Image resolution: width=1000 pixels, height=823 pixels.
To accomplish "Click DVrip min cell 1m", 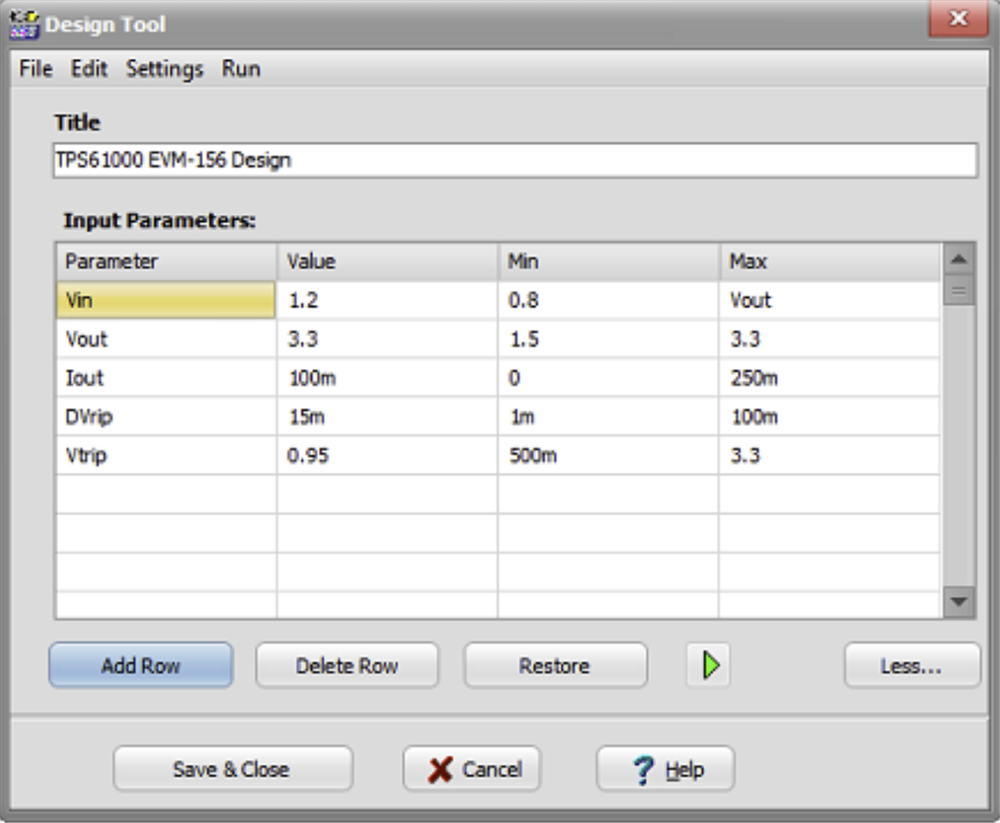I will (608, 417).
